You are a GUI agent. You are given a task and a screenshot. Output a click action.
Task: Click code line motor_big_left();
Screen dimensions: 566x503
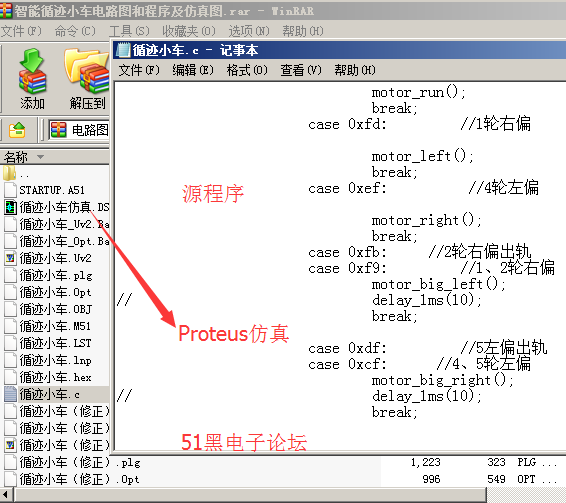(439, 284)
